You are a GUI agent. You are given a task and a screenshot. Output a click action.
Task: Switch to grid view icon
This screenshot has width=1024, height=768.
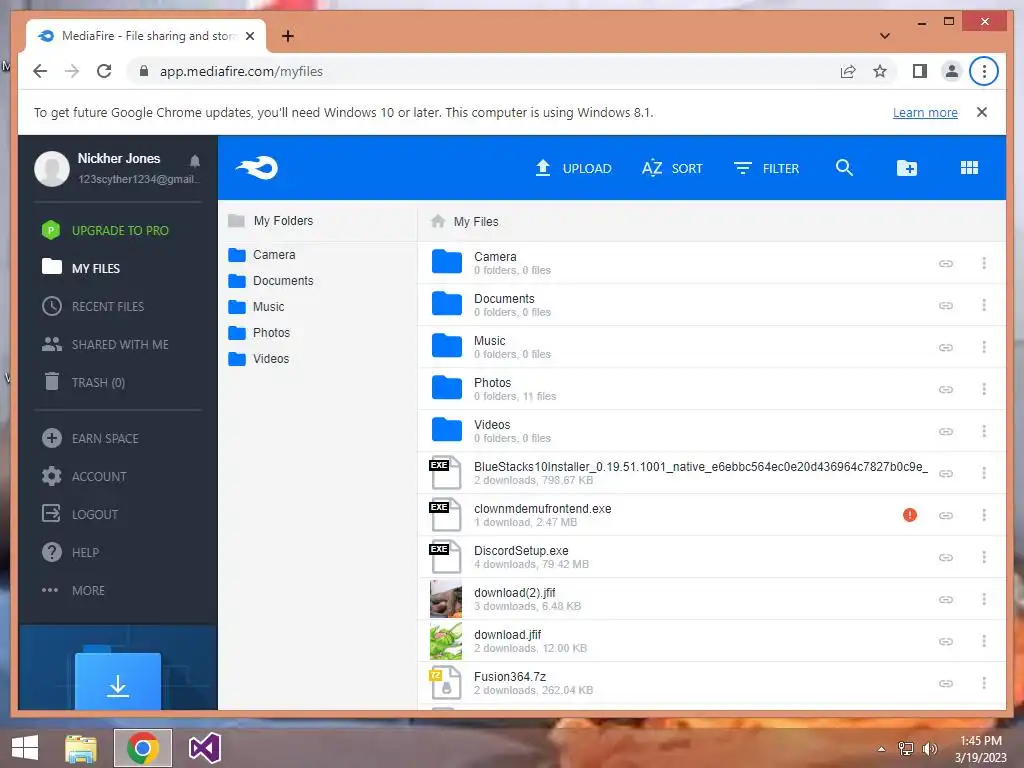[969, 168]
